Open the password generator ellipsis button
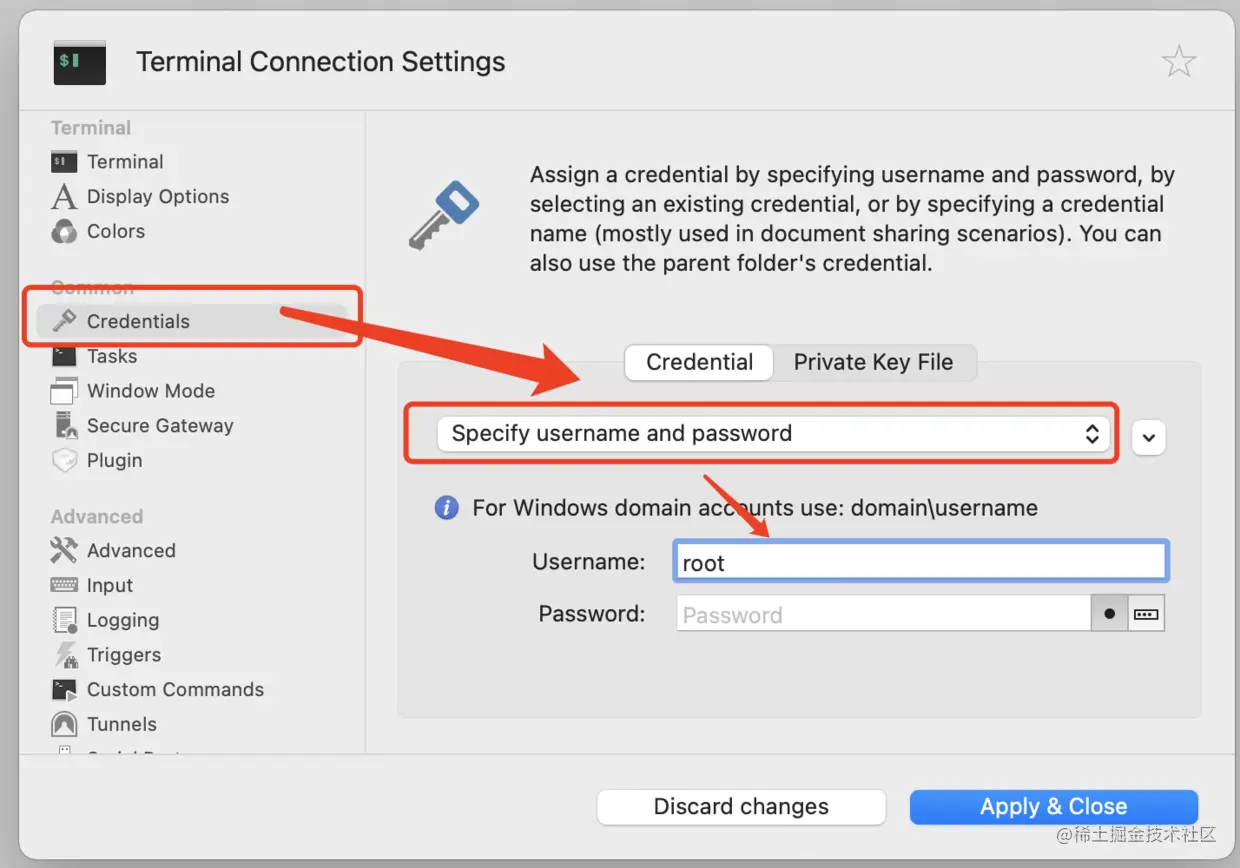1240x868 pixels. pyautogui.click(x=1146, y=614)
